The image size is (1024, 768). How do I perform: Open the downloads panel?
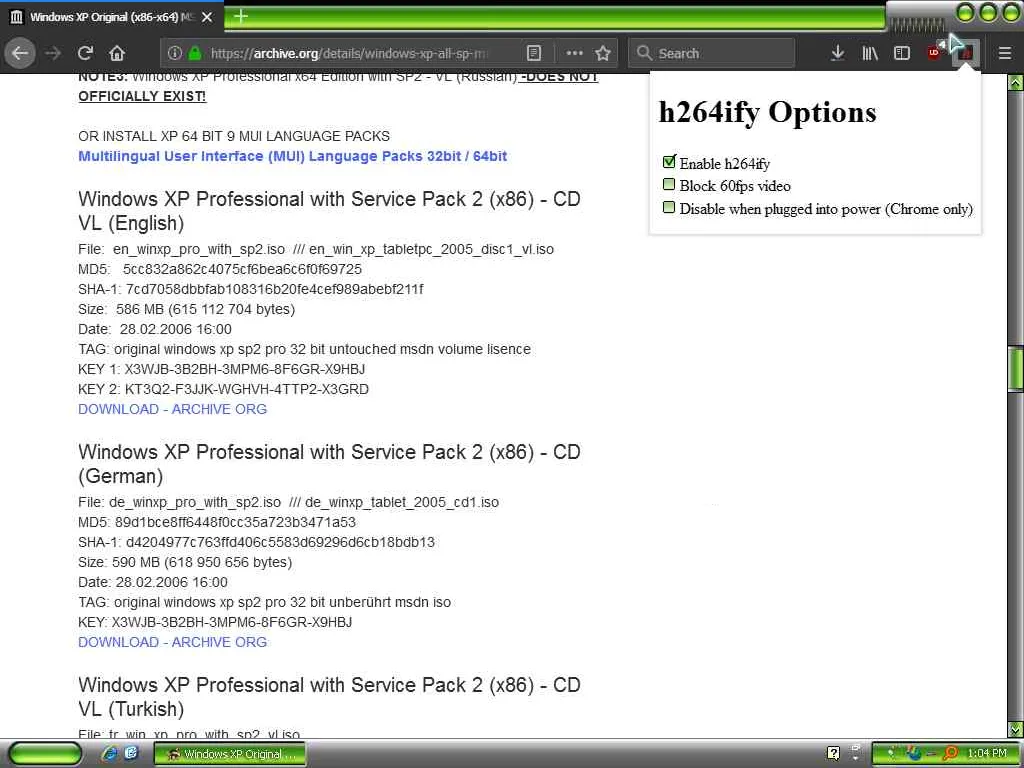click(837, 54)
